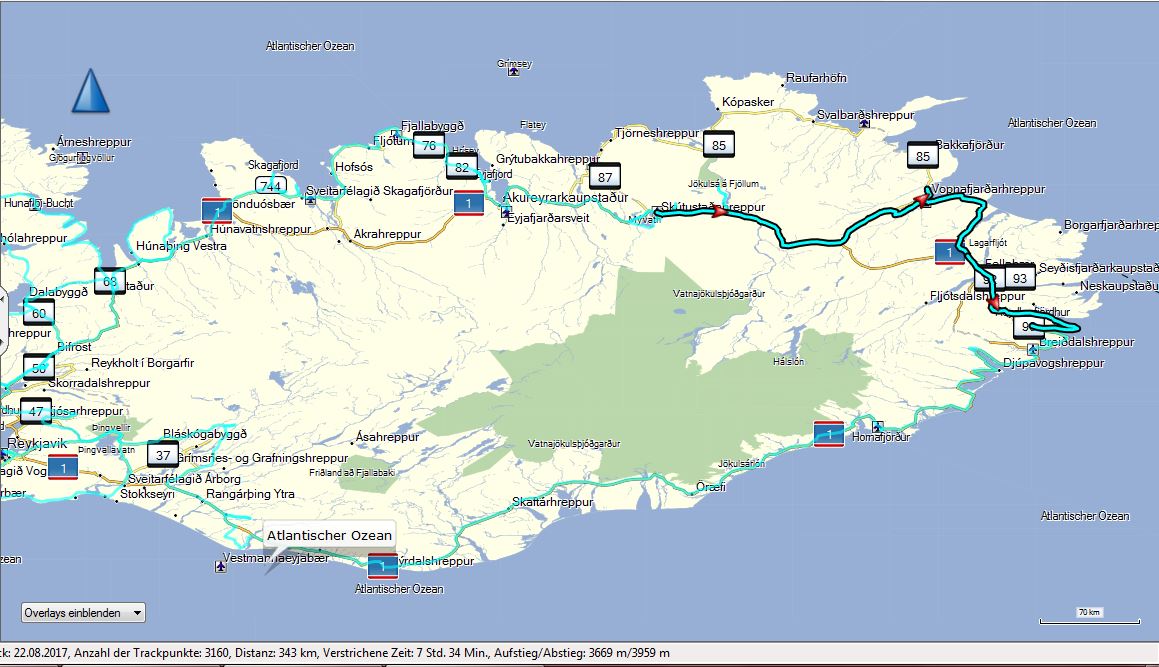This screenshot has height=667, width=1159.
Task: Select the route 37 shield near Bláskógabyggð
Action: tap(162, 455)
